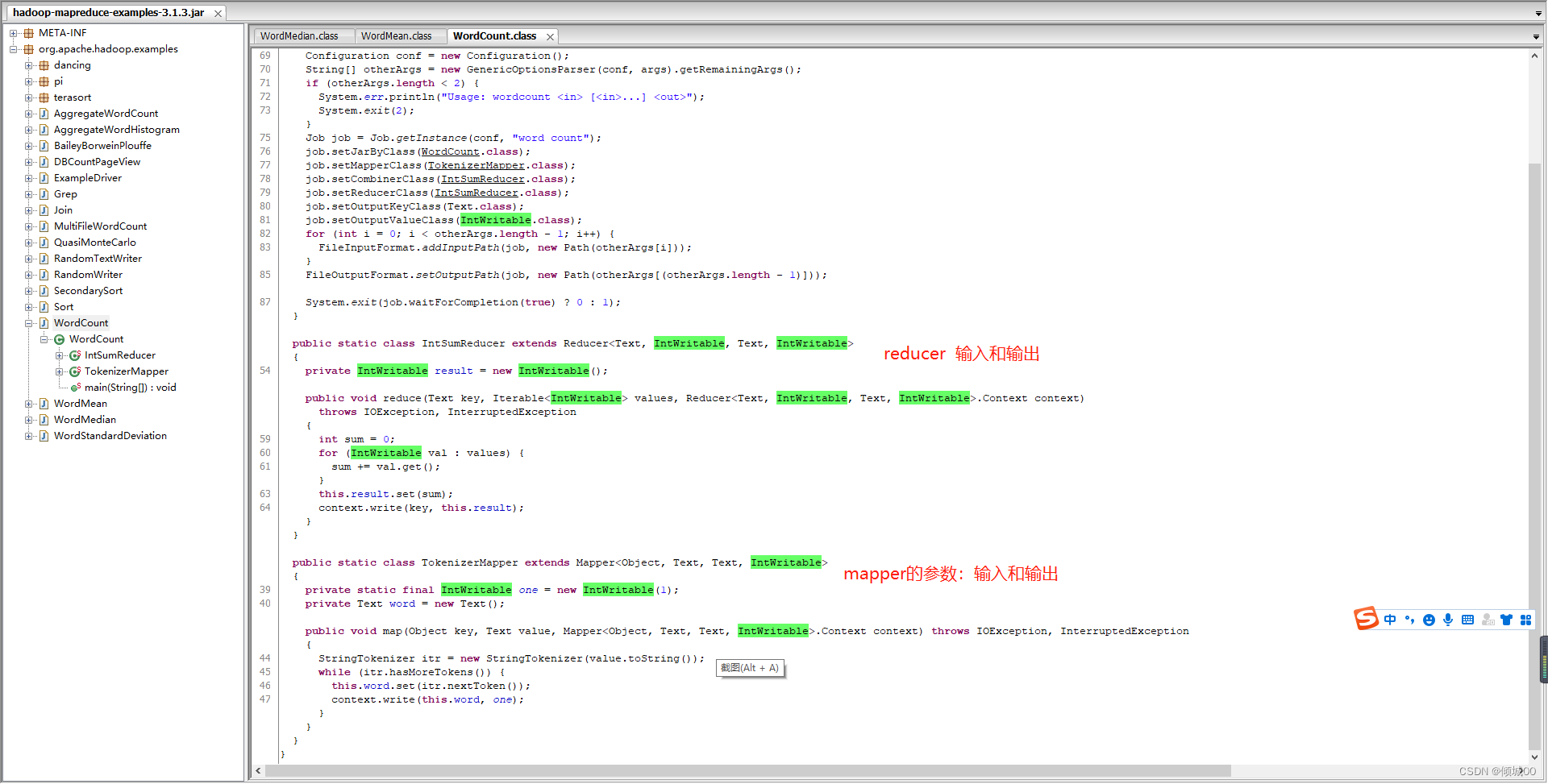Open the Sogou toolbox grid icon
The image size is (1548, 784).
[1525, 620]
